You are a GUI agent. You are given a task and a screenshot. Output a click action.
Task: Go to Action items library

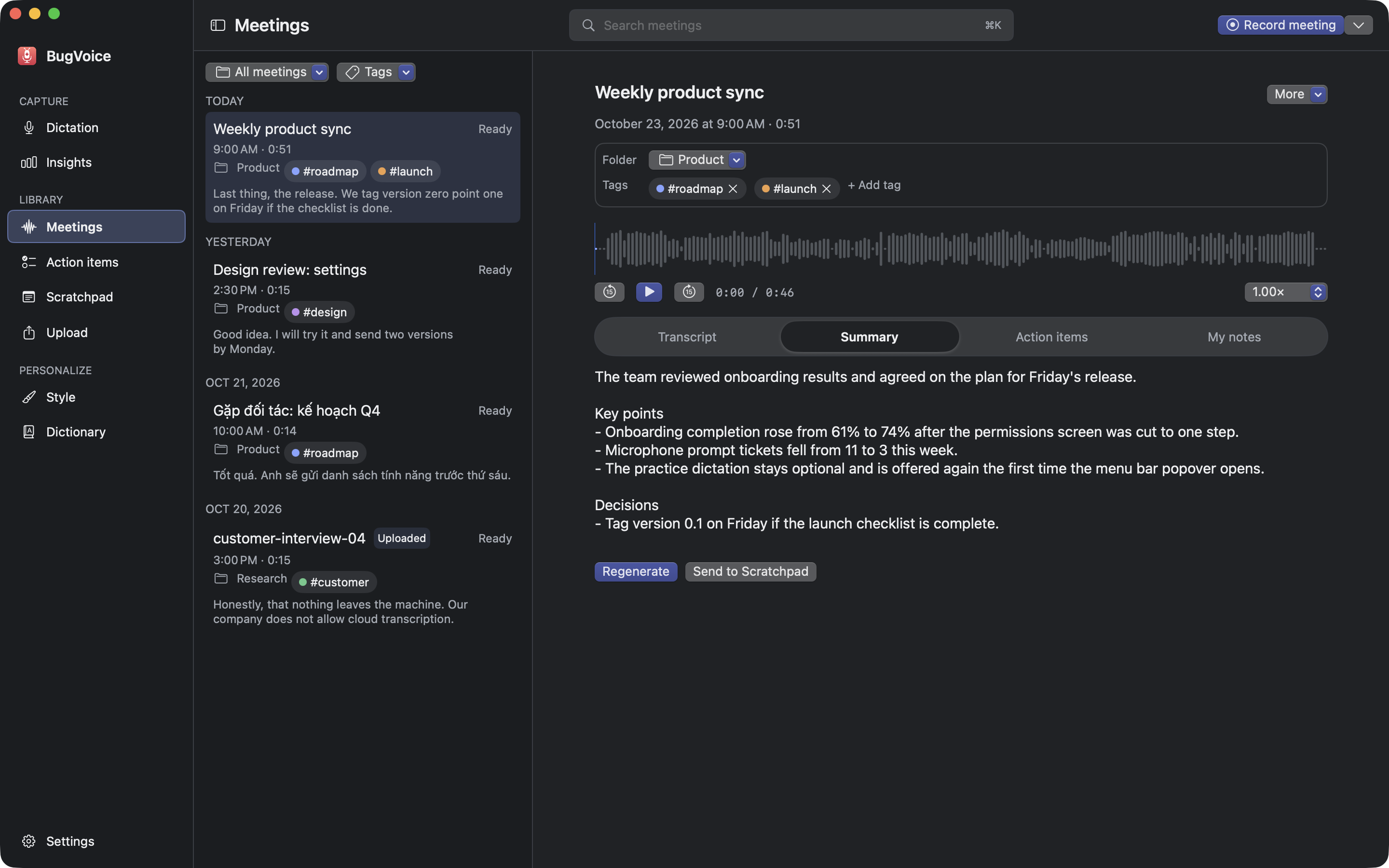coord(96,262)
